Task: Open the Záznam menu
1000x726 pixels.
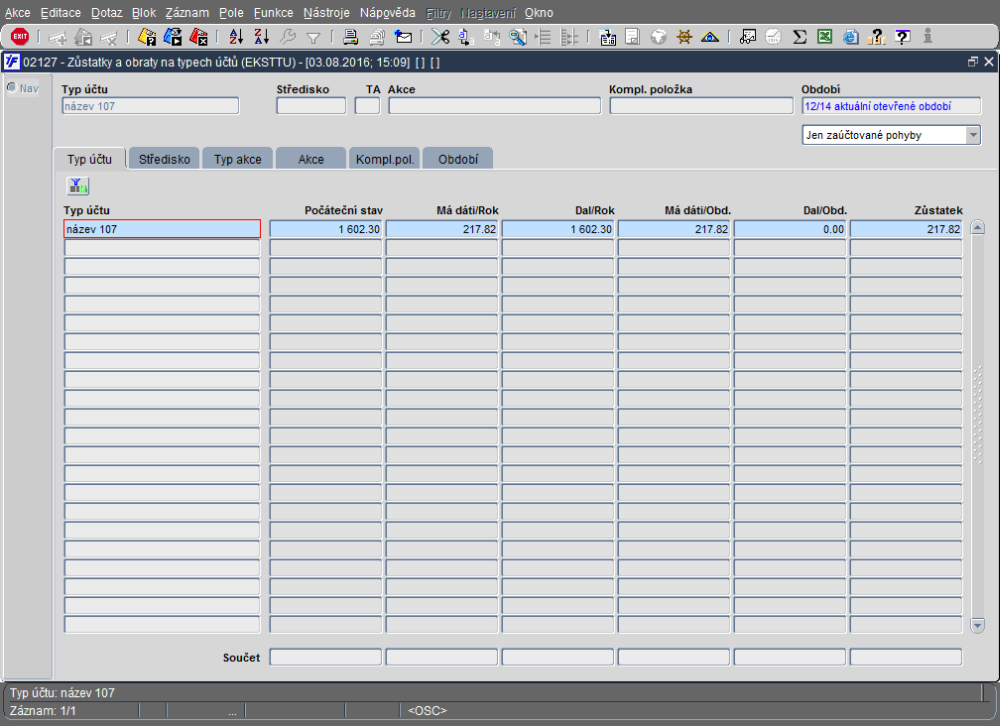Action: coord(187,13)
